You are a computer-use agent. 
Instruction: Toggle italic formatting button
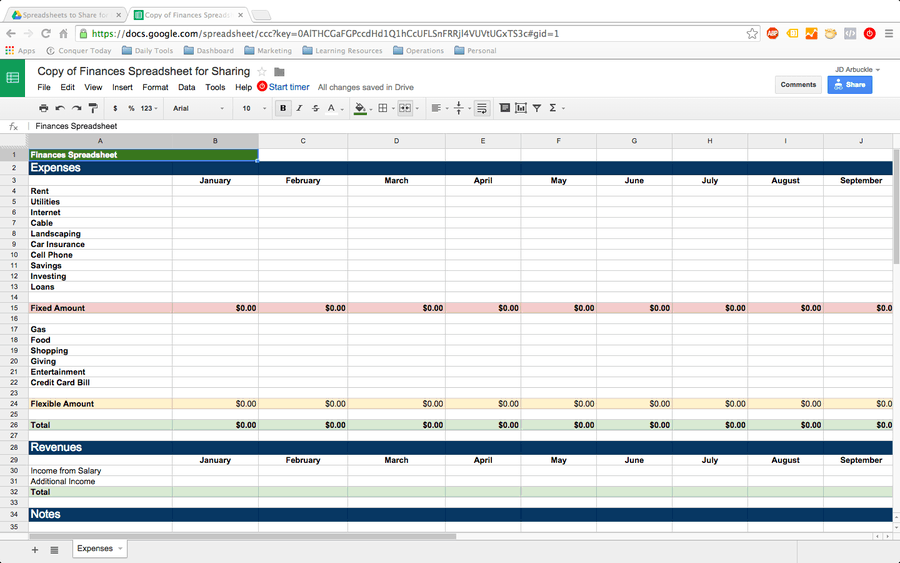(299, 108)
